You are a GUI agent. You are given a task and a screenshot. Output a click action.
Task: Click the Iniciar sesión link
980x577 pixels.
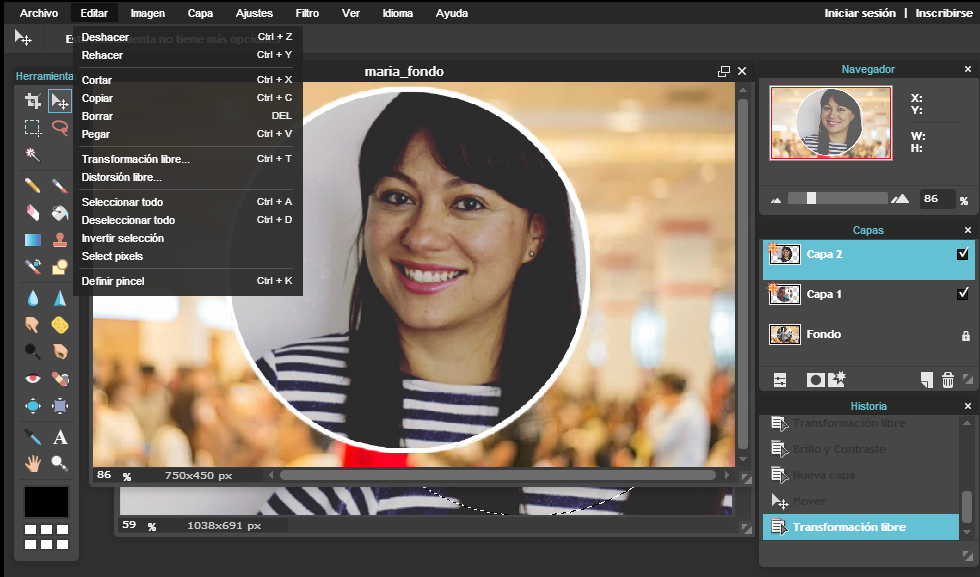coord(860,13)
